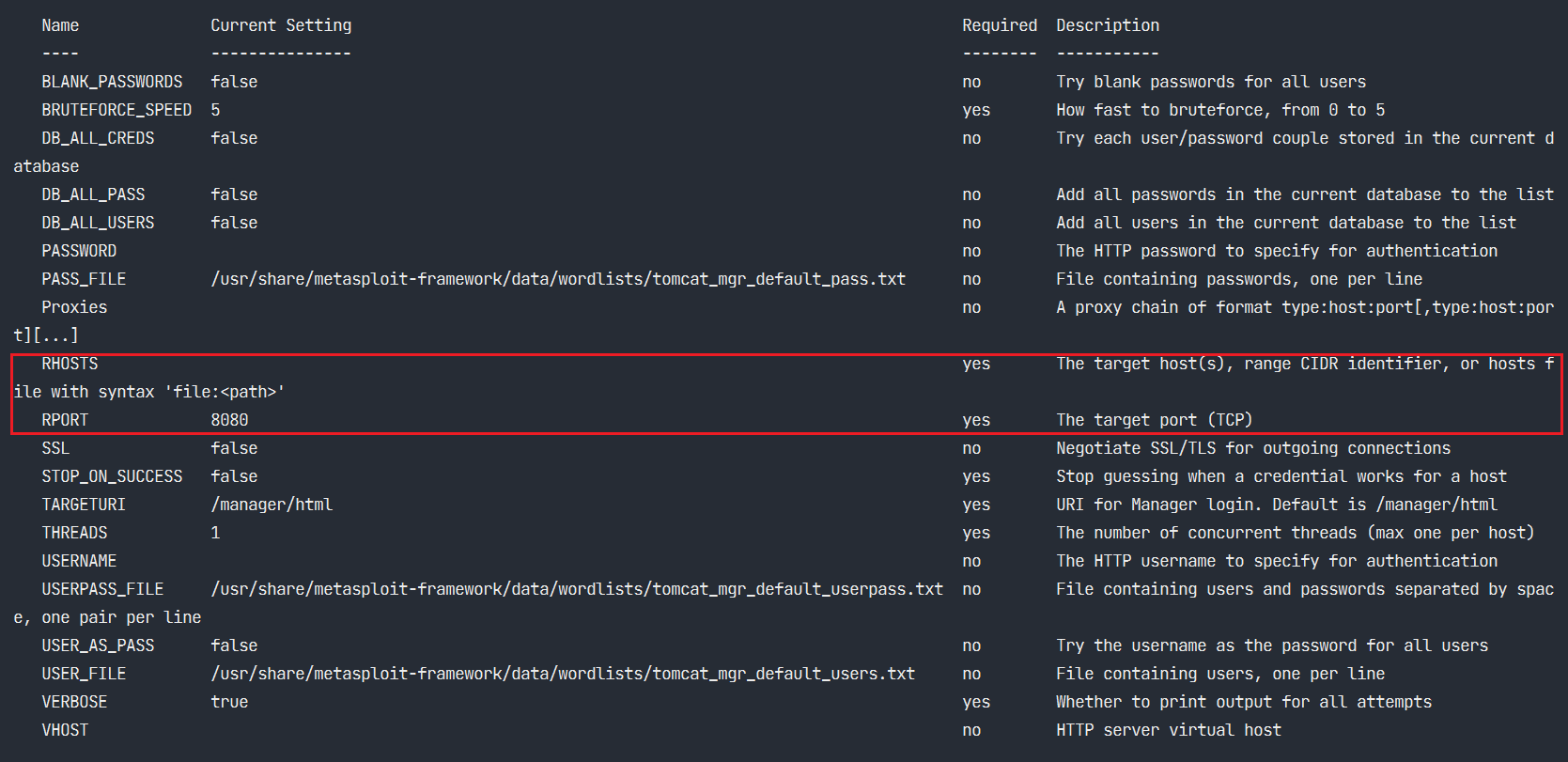Viewport: 1568px width, 762px height.
Task: Click the BLANK_PASSWORDS value false
Action: point(234,82)
